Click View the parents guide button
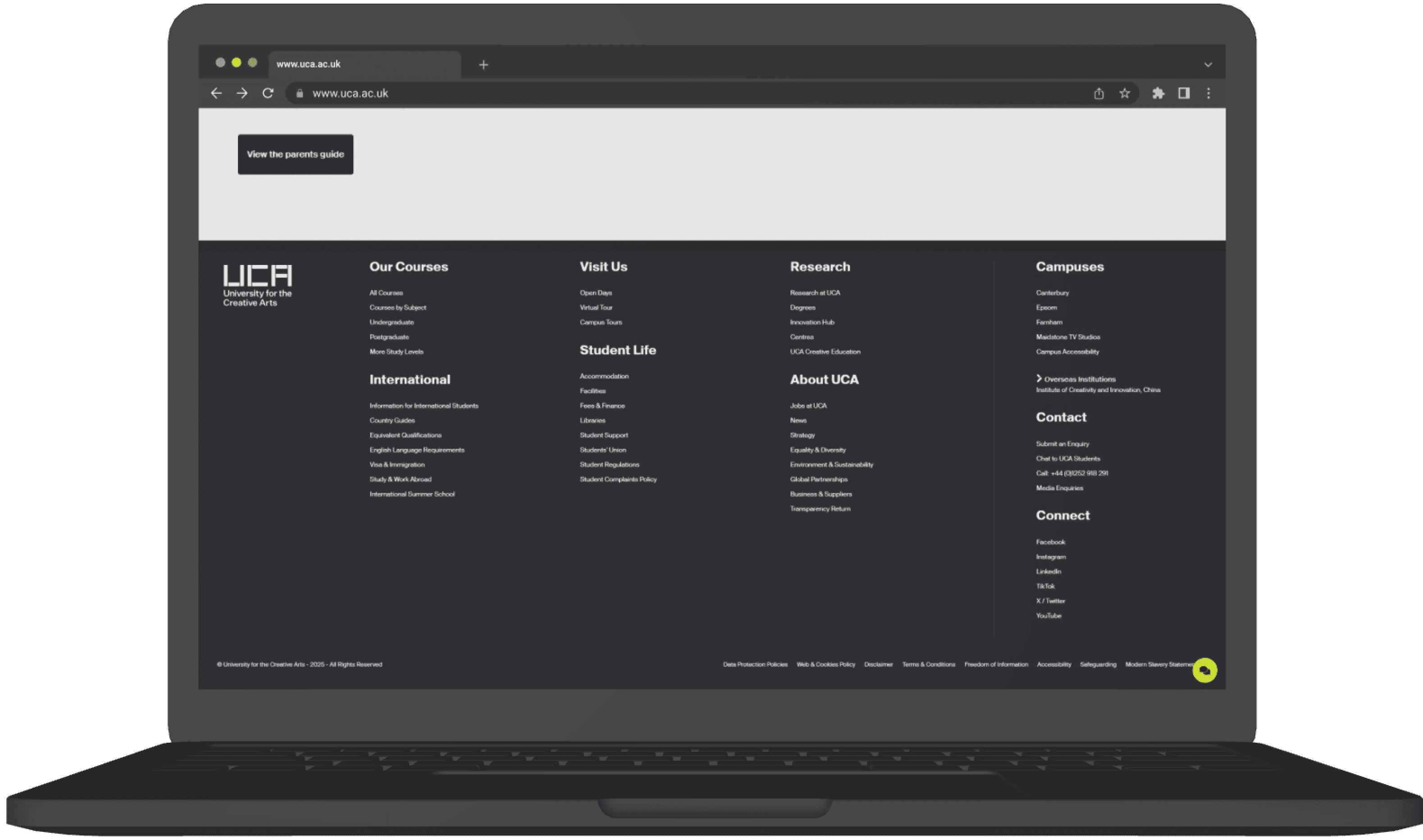 [x=295, y=154]
